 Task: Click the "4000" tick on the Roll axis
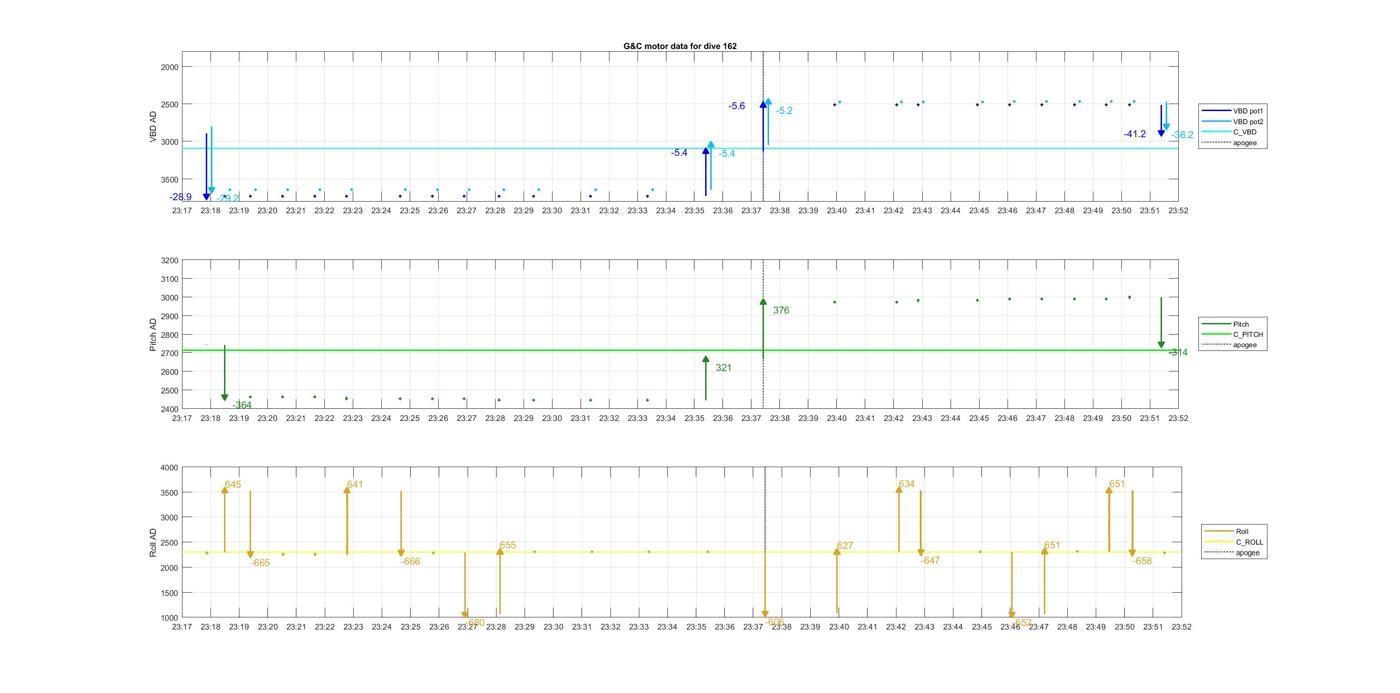[x=168, y=468]
